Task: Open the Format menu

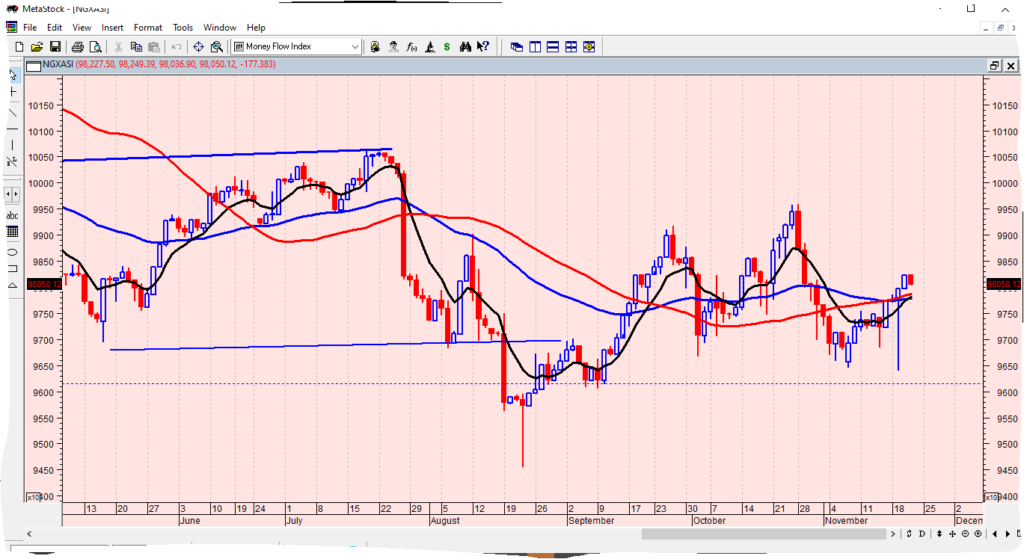Action: click(x=148, y=27)
